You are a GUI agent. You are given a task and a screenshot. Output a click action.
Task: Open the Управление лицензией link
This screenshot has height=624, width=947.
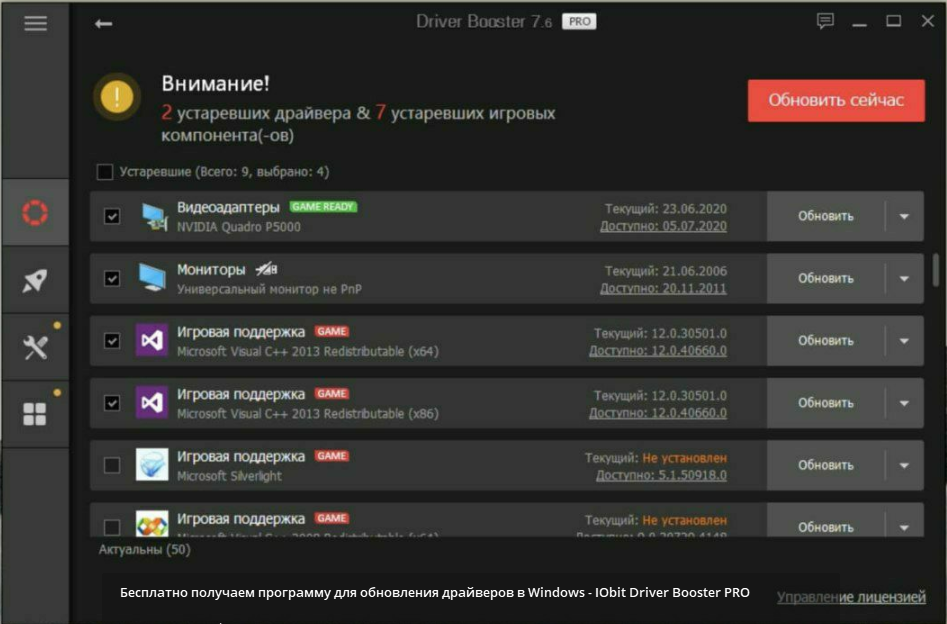pos(851,597)
